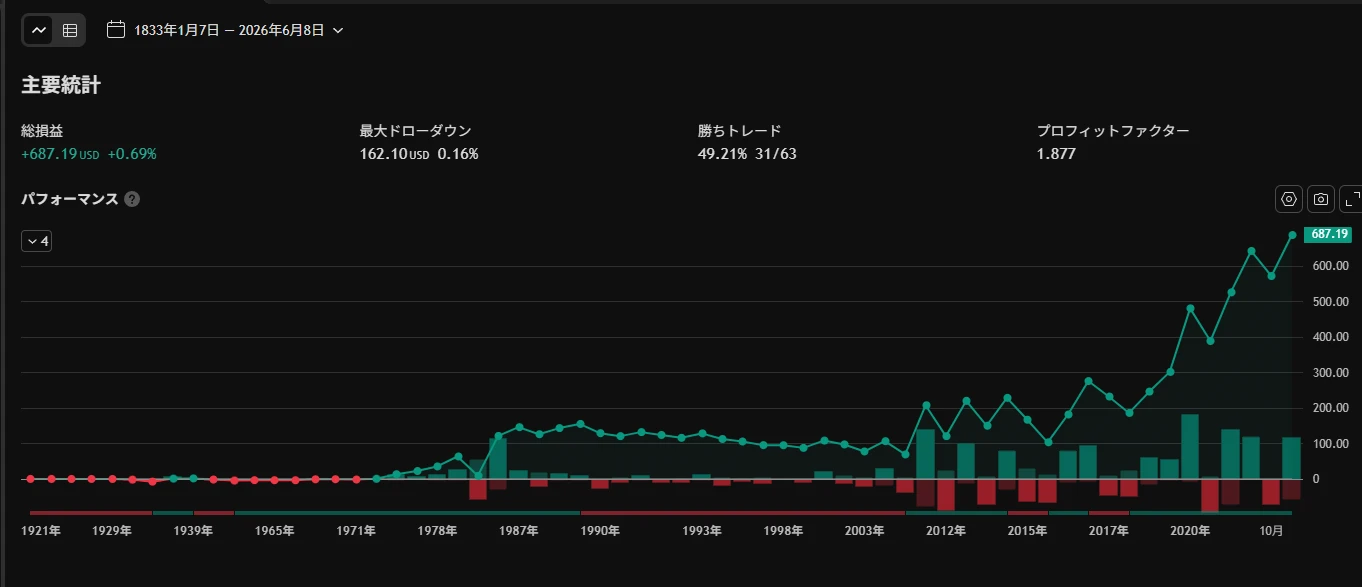The height and width of the screenshot is (587, 1362).
Task: Expand the date range chevron arrow
Action: pyautogui.click(x=338, y=31)
